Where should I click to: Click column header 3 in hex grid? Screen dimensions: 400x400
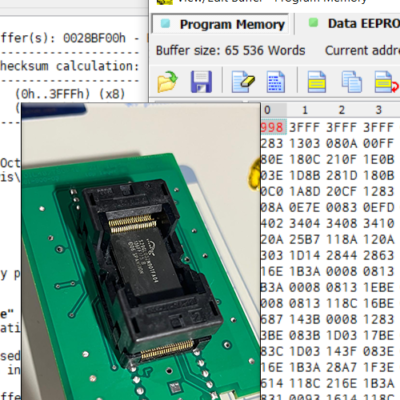[379, 110]
